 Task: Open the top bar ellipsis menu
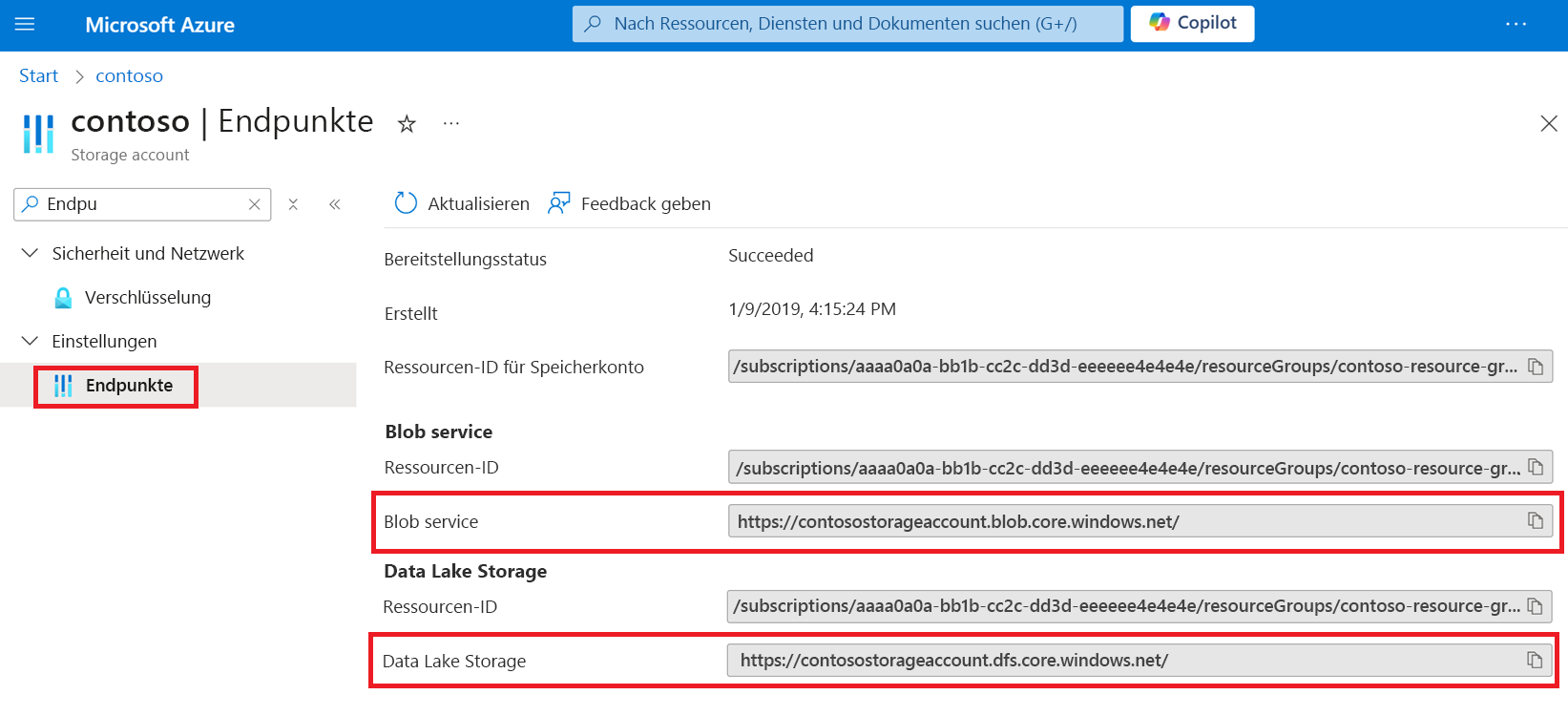click(1516, 24)
